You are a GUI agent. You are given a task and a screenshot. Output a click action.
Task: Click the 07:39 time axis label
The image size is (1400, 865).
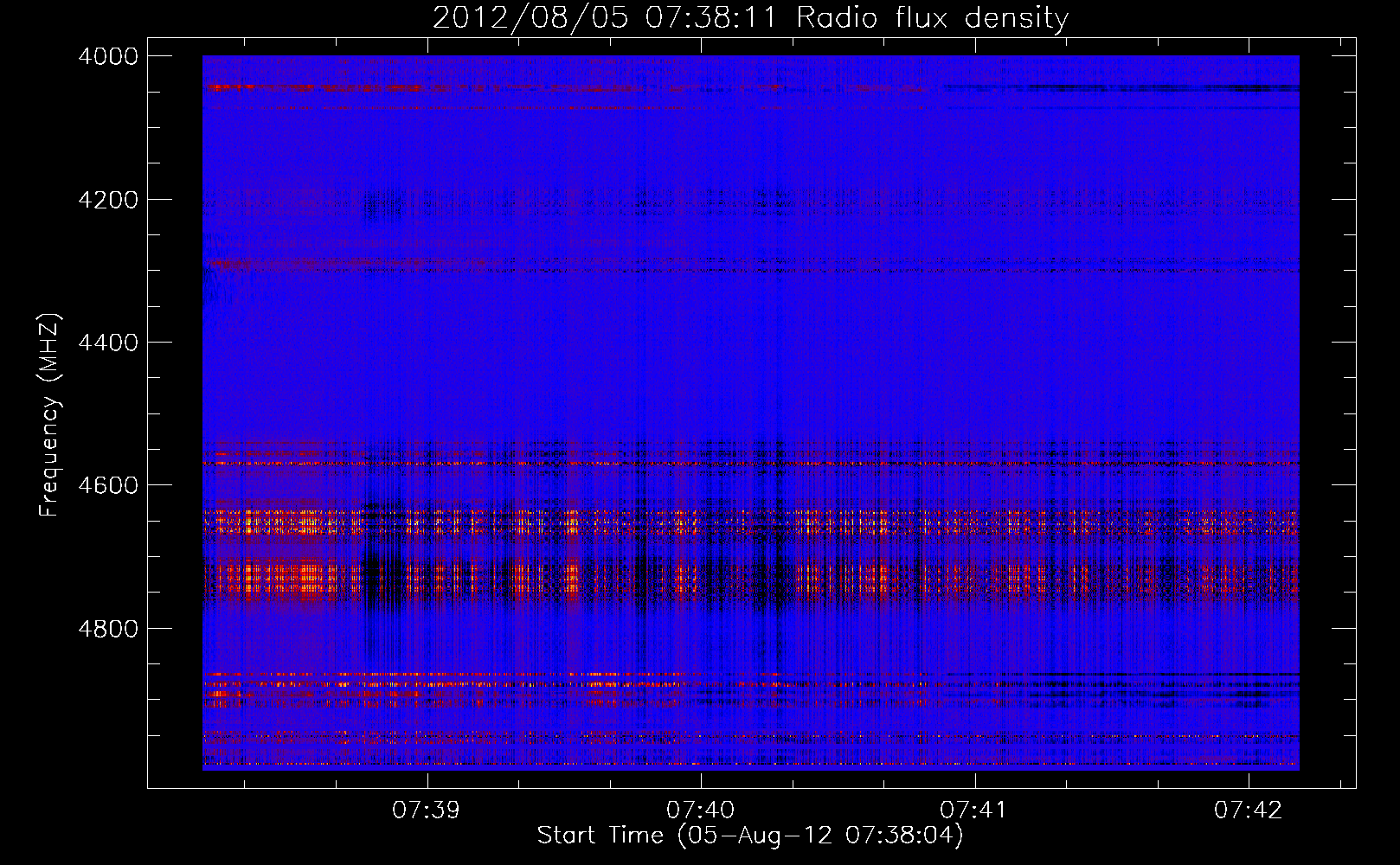click(426, 810)
